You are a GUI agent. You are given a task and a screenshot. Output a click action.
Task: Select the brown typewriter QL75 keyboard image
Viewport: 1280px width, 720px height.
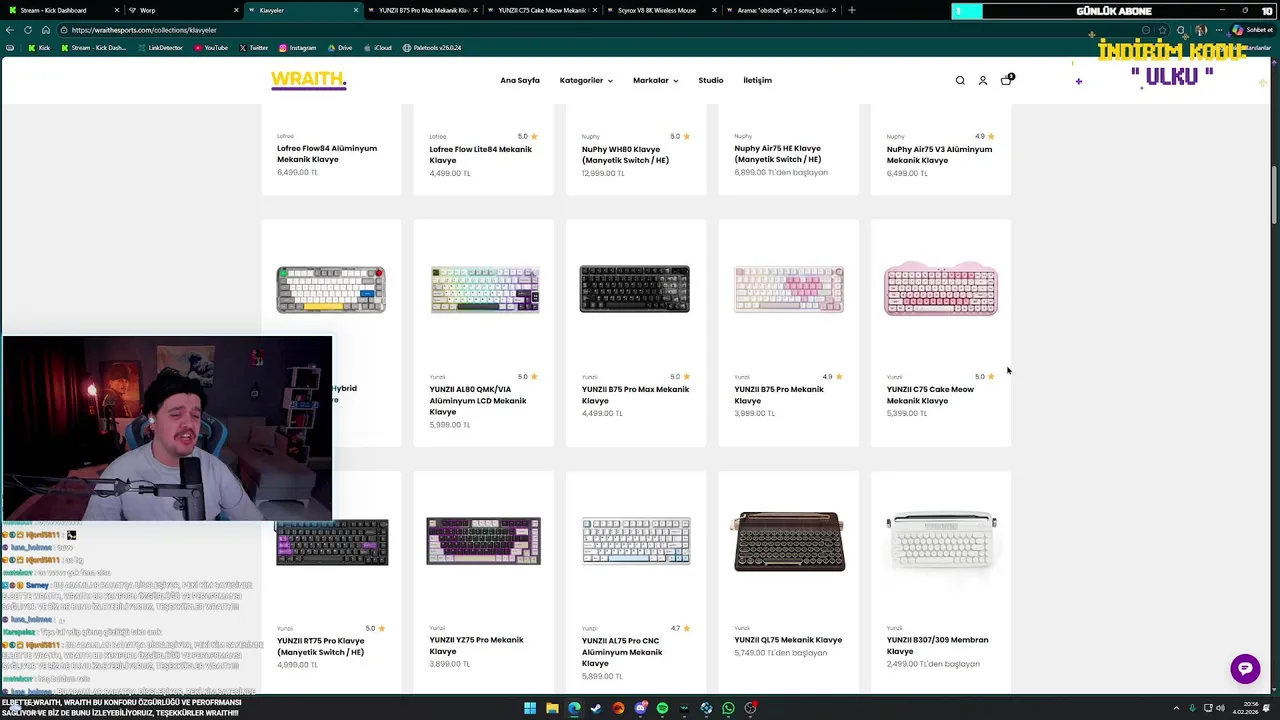tap(789, 541)
